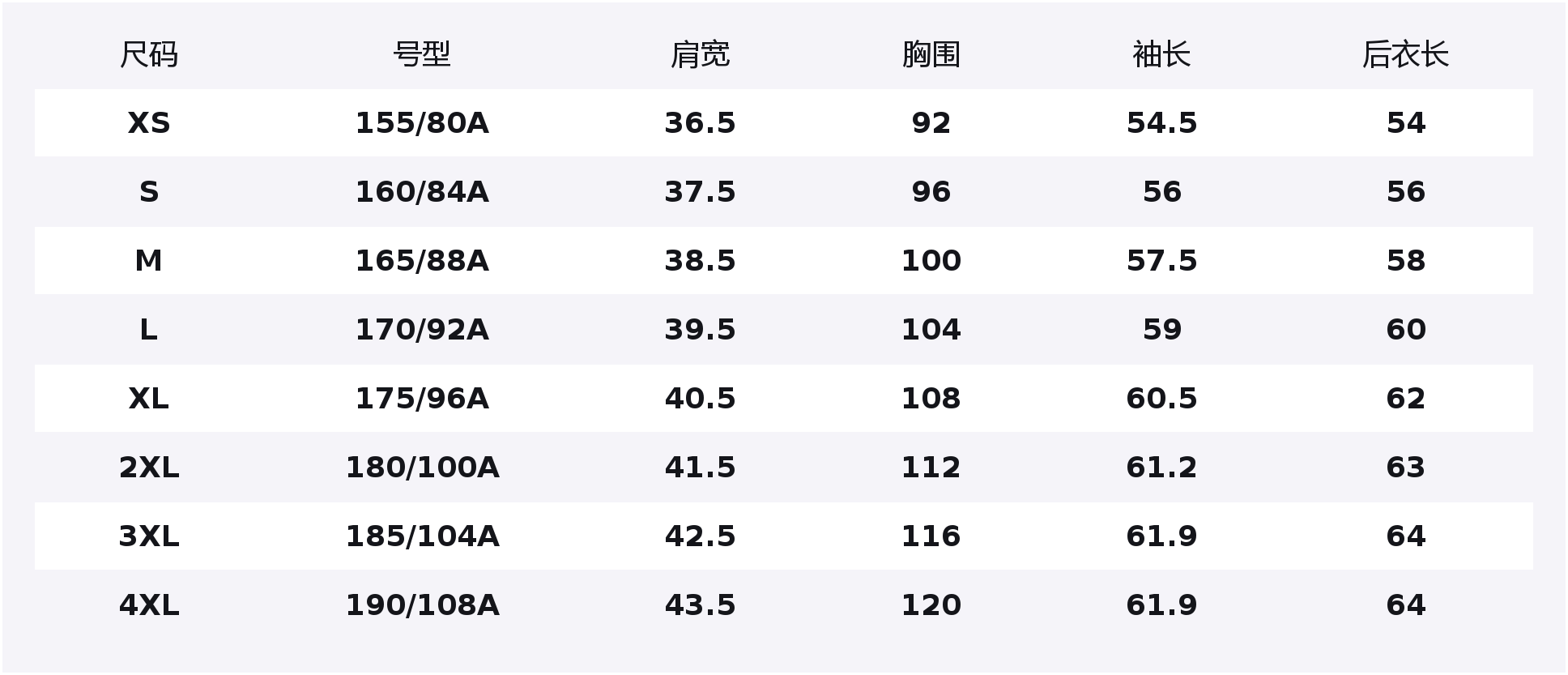Select the 3XL size row label
This screenshot has height=675, width=1568.
[x=149, y=536]
